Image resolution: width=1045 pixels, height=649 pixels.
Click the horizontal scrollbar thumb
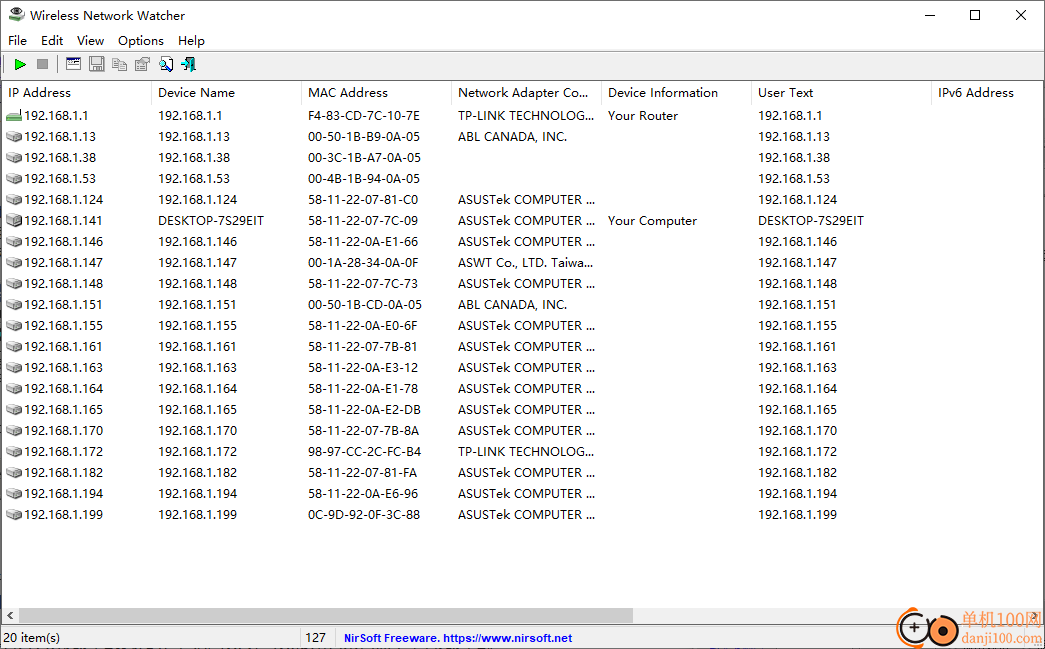pyautogui.click(x=326, y=615)
